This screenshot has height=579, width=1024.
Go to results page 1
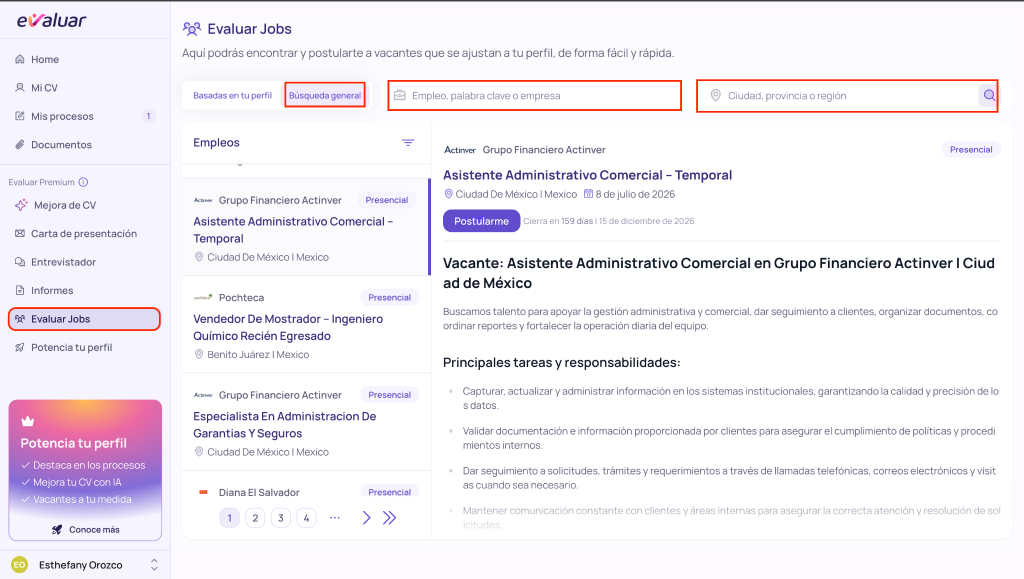(229, 518)
